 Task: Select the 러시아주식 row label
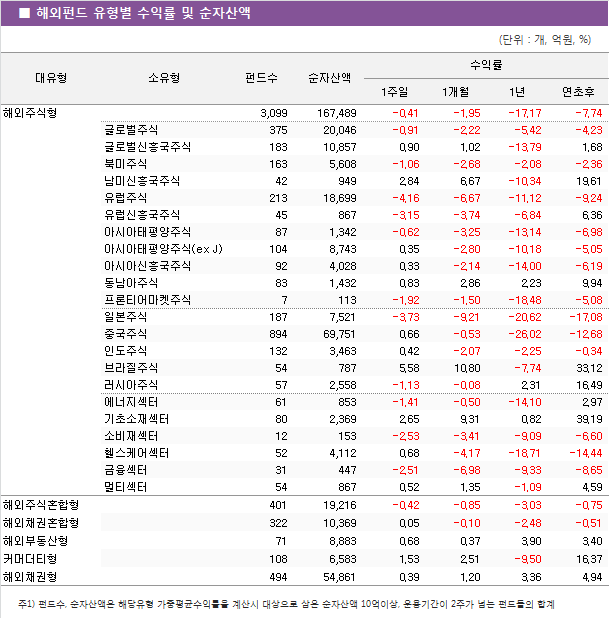131,385
